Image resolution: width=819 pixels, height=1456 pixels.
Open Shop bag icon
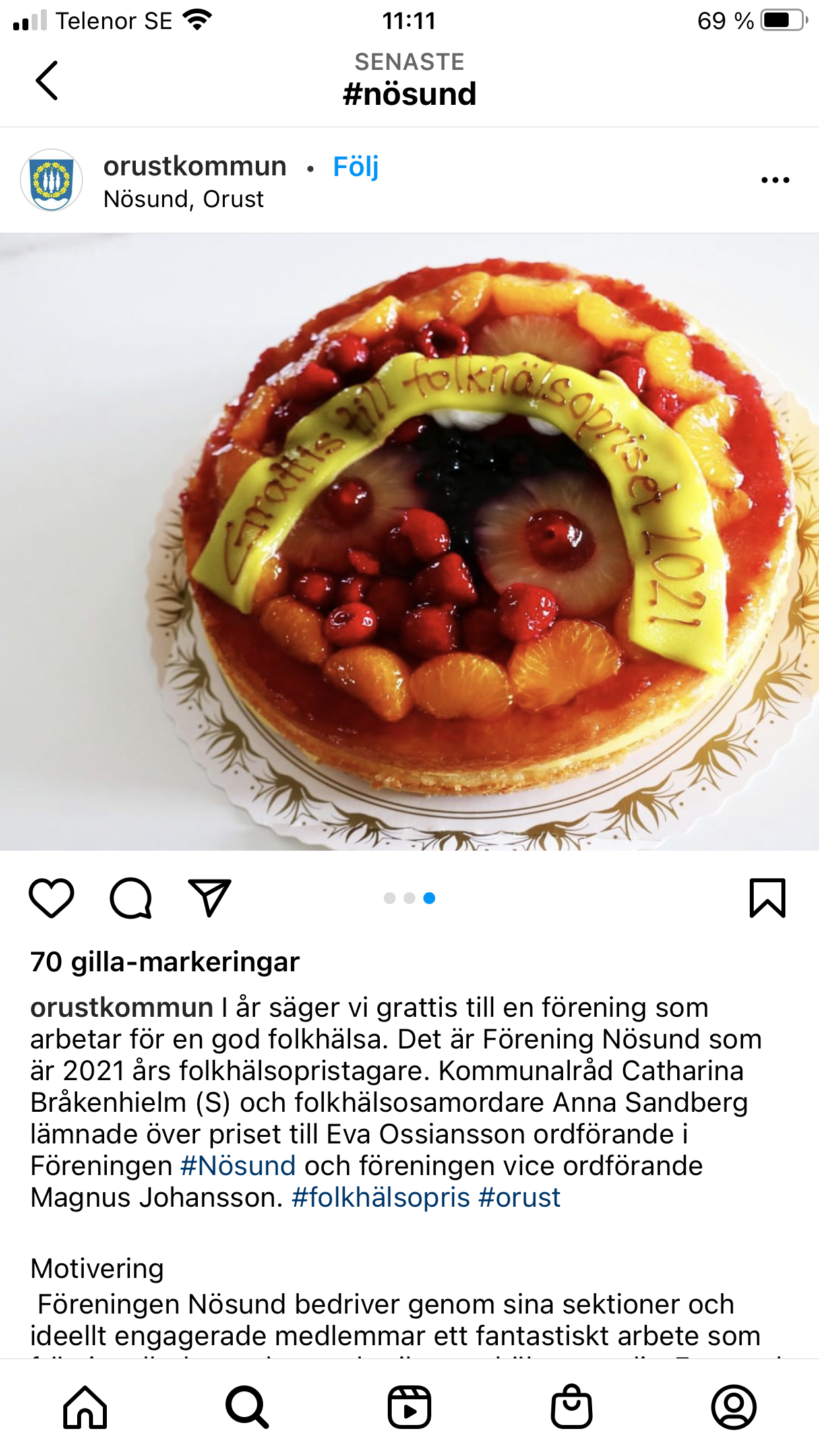coord(572,1407)
